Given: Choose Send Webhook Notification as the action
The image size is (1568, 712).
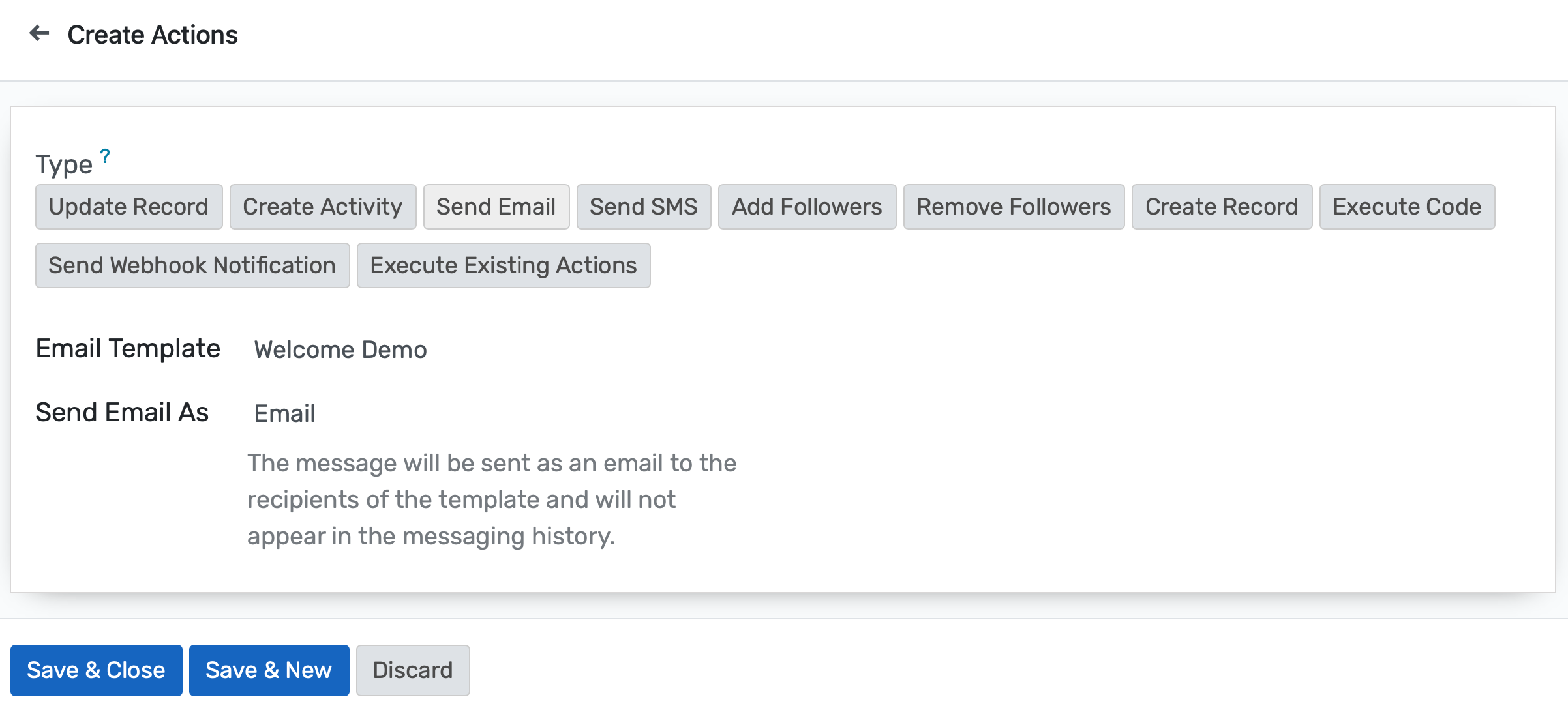Looking at the screenshot, I should (192, 265).
